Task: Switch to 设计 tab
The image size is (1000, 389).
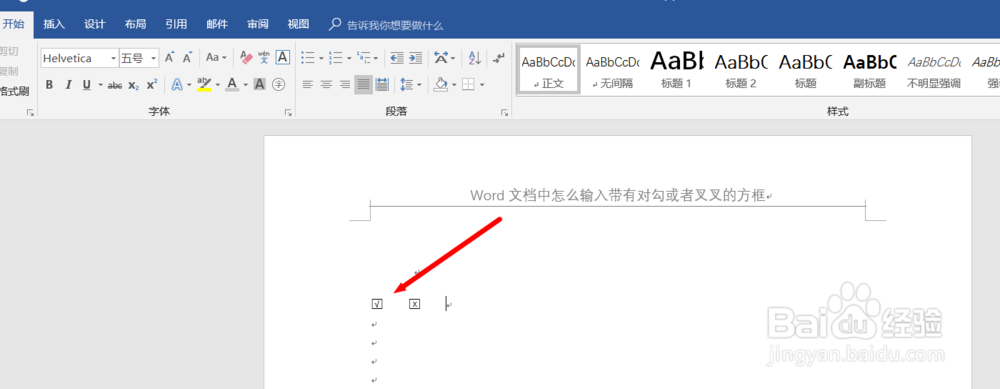Action: (x=94, y=24)
